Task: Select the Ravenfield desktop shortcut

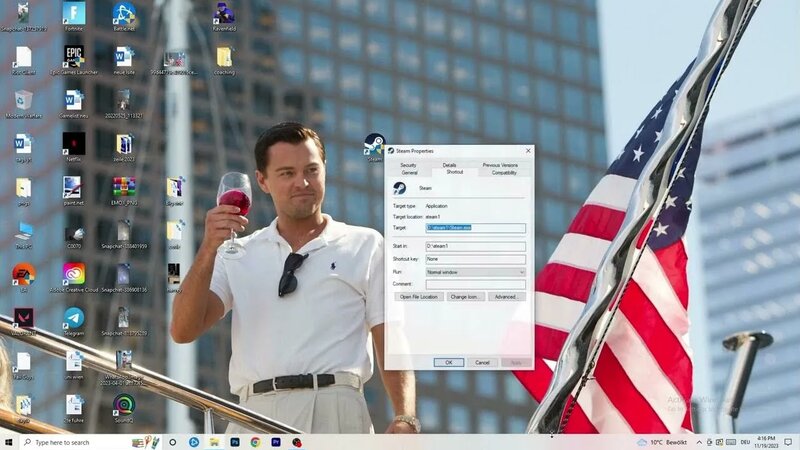Action: click(224, 16)
